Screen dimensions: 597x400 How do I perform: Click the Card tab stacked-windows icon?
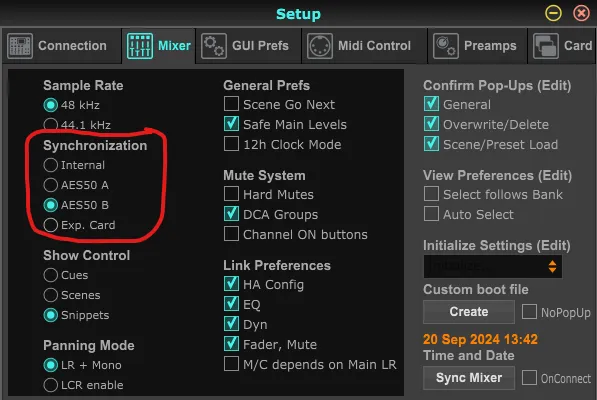546,46
